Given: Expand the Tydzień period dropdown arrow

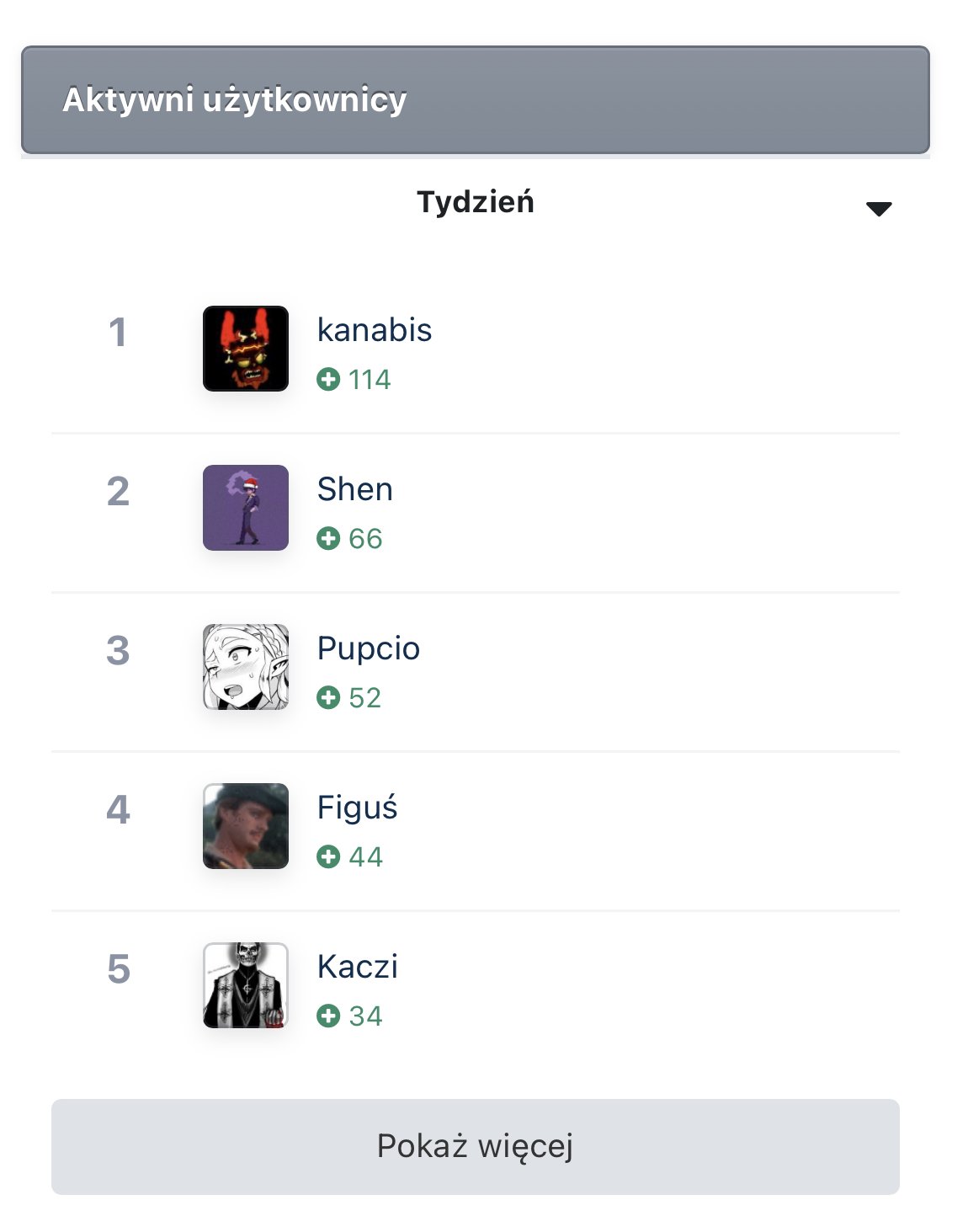Looking at the screenshot, I should (x=879, y=209).
